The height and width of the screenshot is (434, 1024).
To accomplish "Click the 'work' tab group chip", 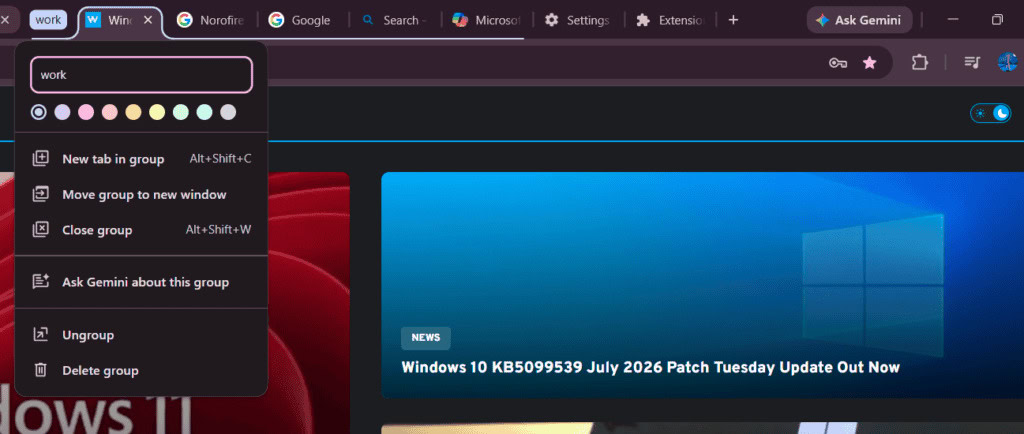I will pyautogui.click(x=48, y=20).
